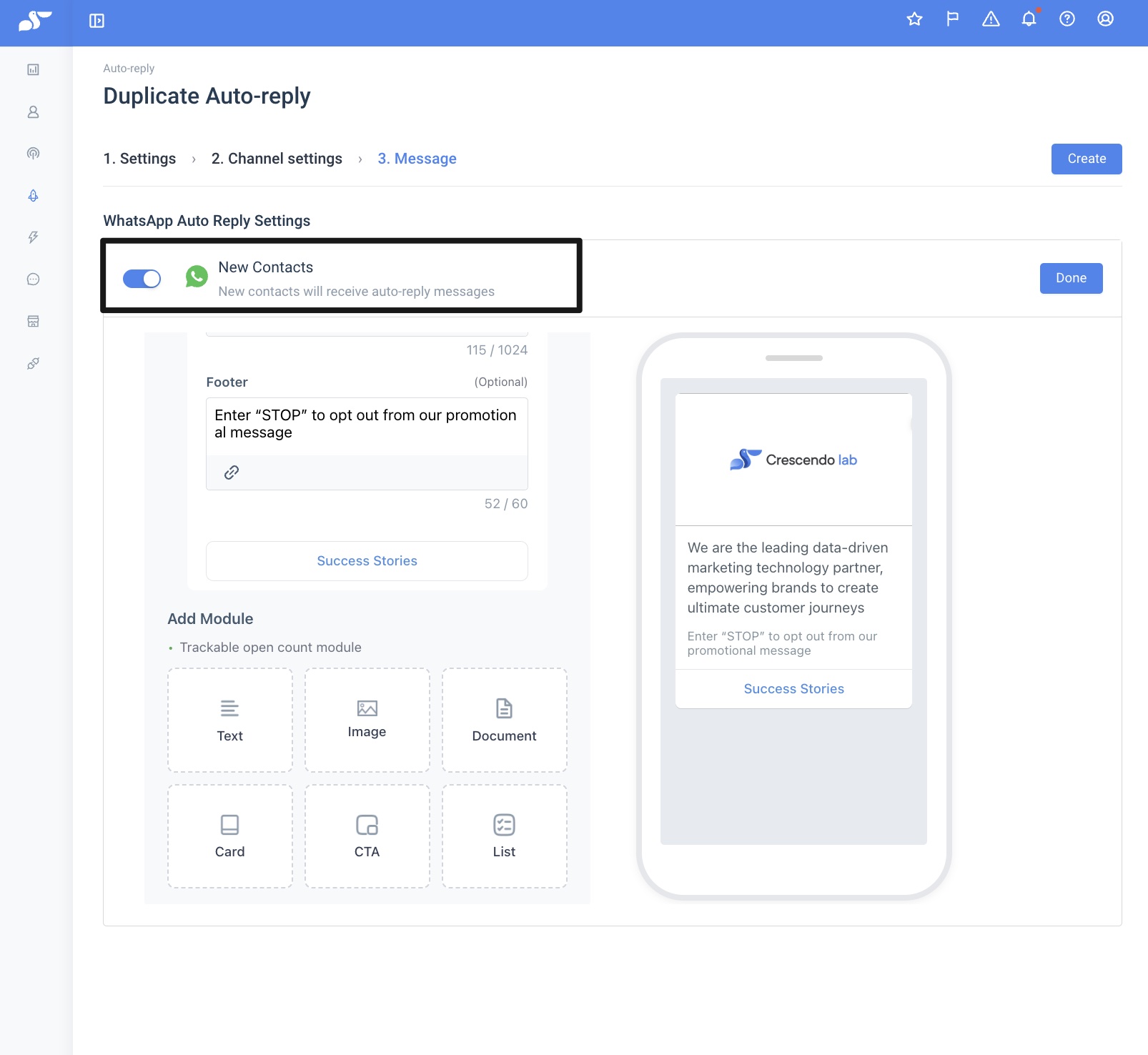Add a Document module

[505, 720]
